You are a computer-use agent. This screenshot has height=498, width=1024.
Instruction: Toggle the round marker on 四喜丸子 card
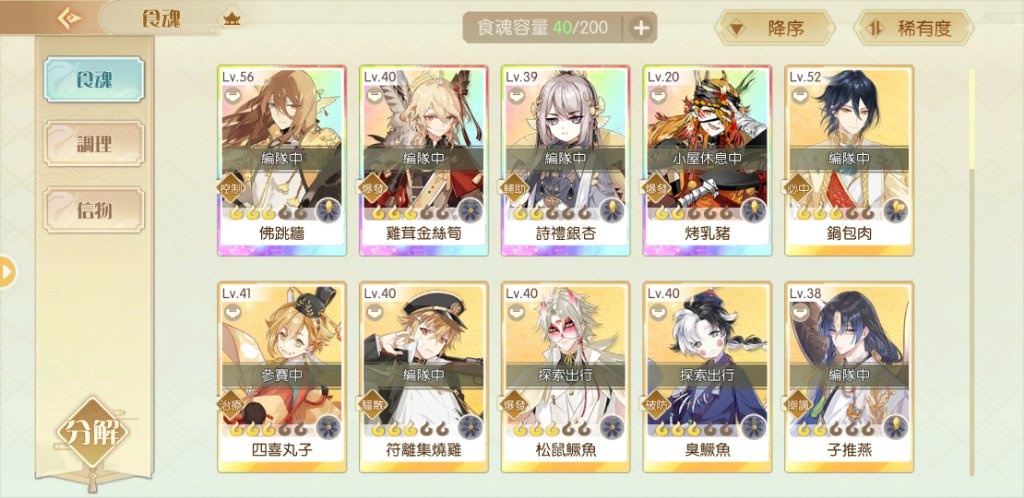[x=232, y=313]
